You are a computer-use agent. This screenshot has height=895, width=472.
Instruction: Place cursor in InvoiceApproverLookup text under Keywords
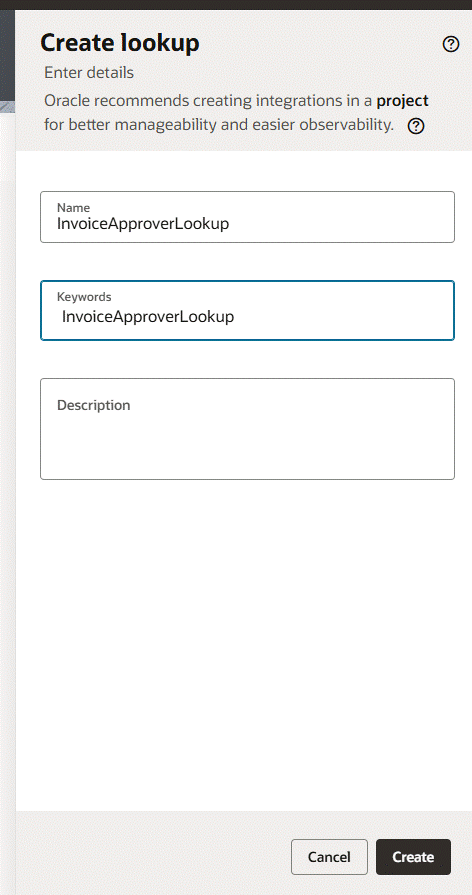click(148, 316)
